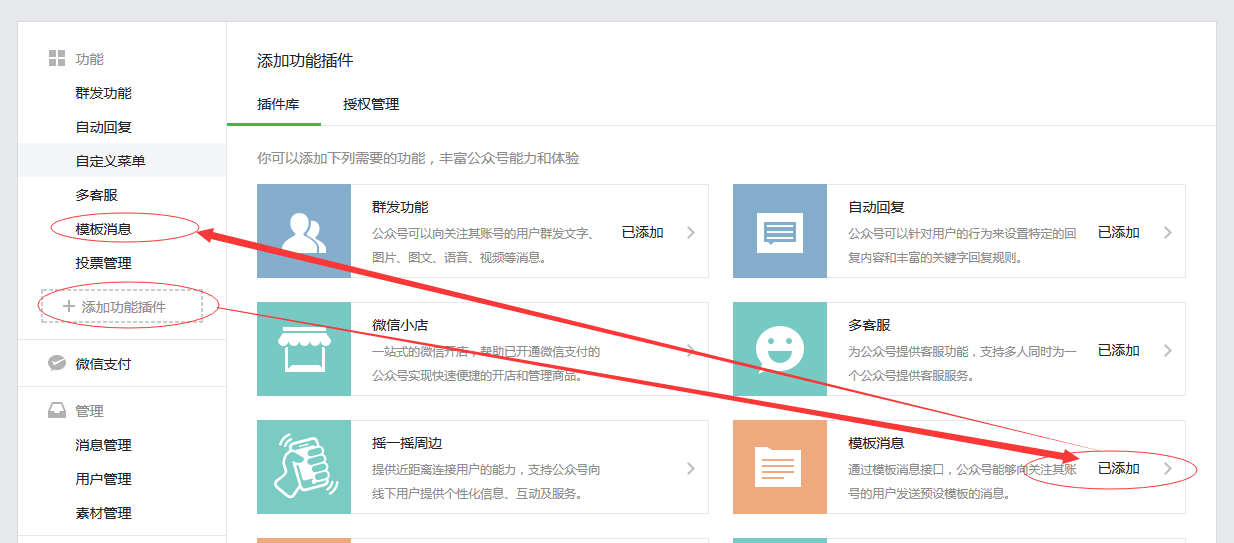Image resolution: width=1234 pixels, height=543 pixels.
Task: Click 自动回复 card title
Action: tap(876, 207)
